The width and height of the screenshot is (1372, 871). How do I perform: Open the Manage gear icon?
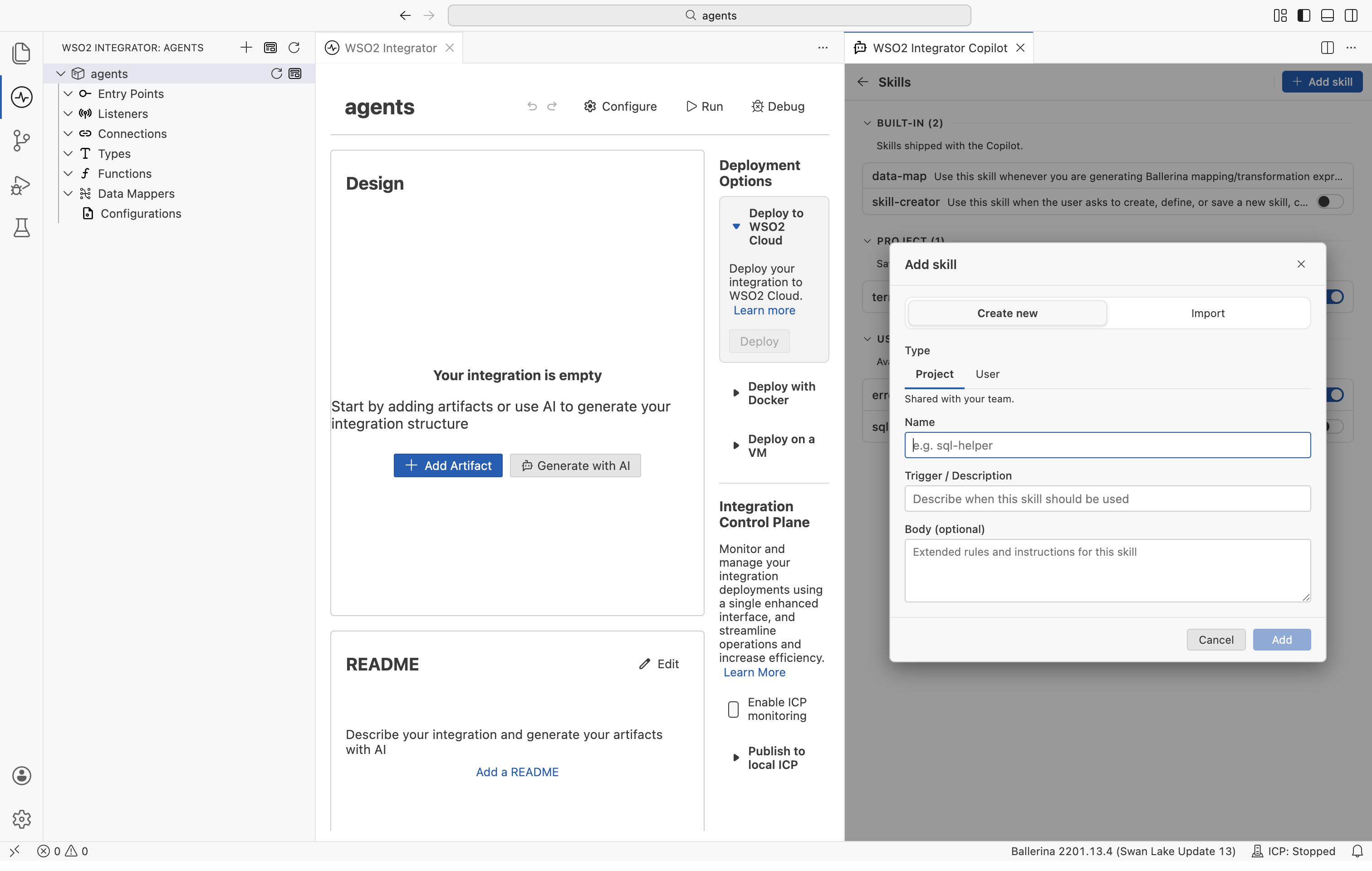pos(21,818)
